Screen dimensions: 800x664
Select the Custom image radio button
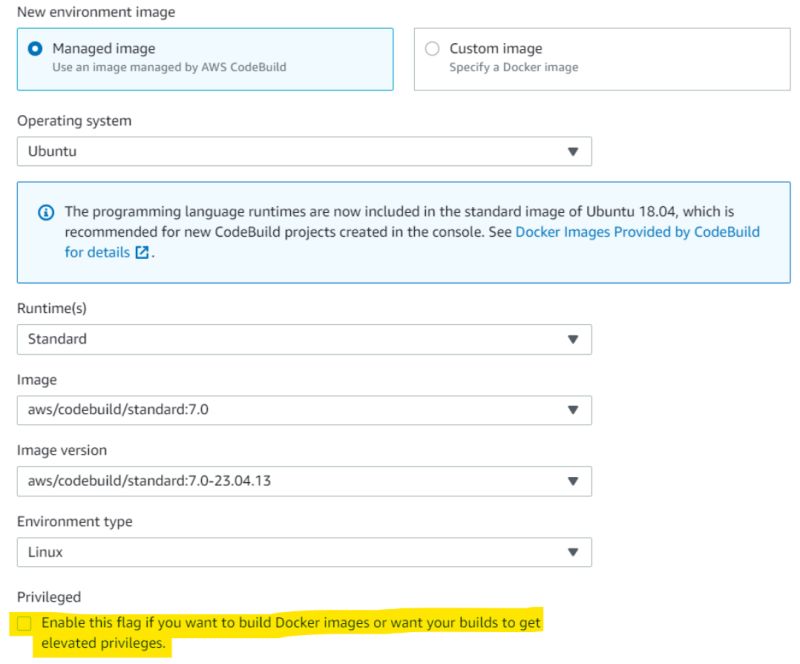432,49
